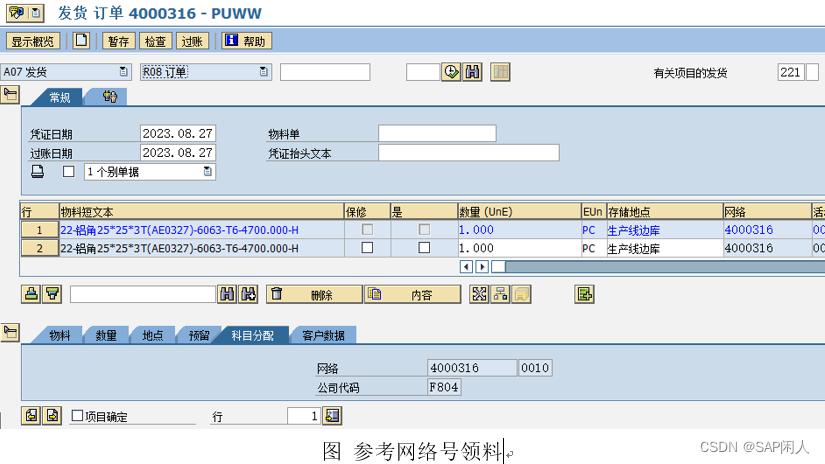
Task: Toggle 是 checkbox in row 2
Action: click(x=424, y=247)
